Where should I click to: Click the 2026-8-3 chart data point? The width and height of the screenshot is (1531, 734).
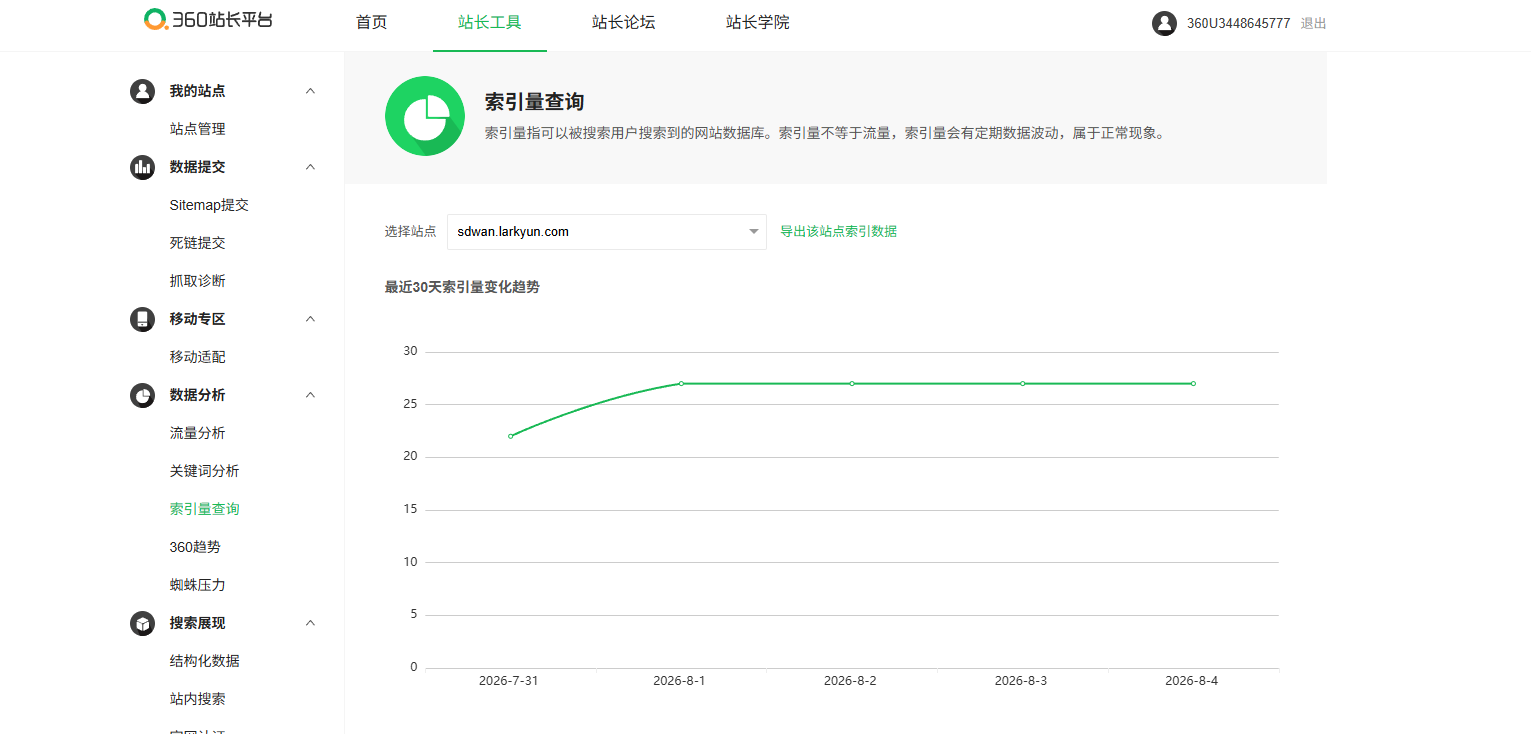[1023, 383]
